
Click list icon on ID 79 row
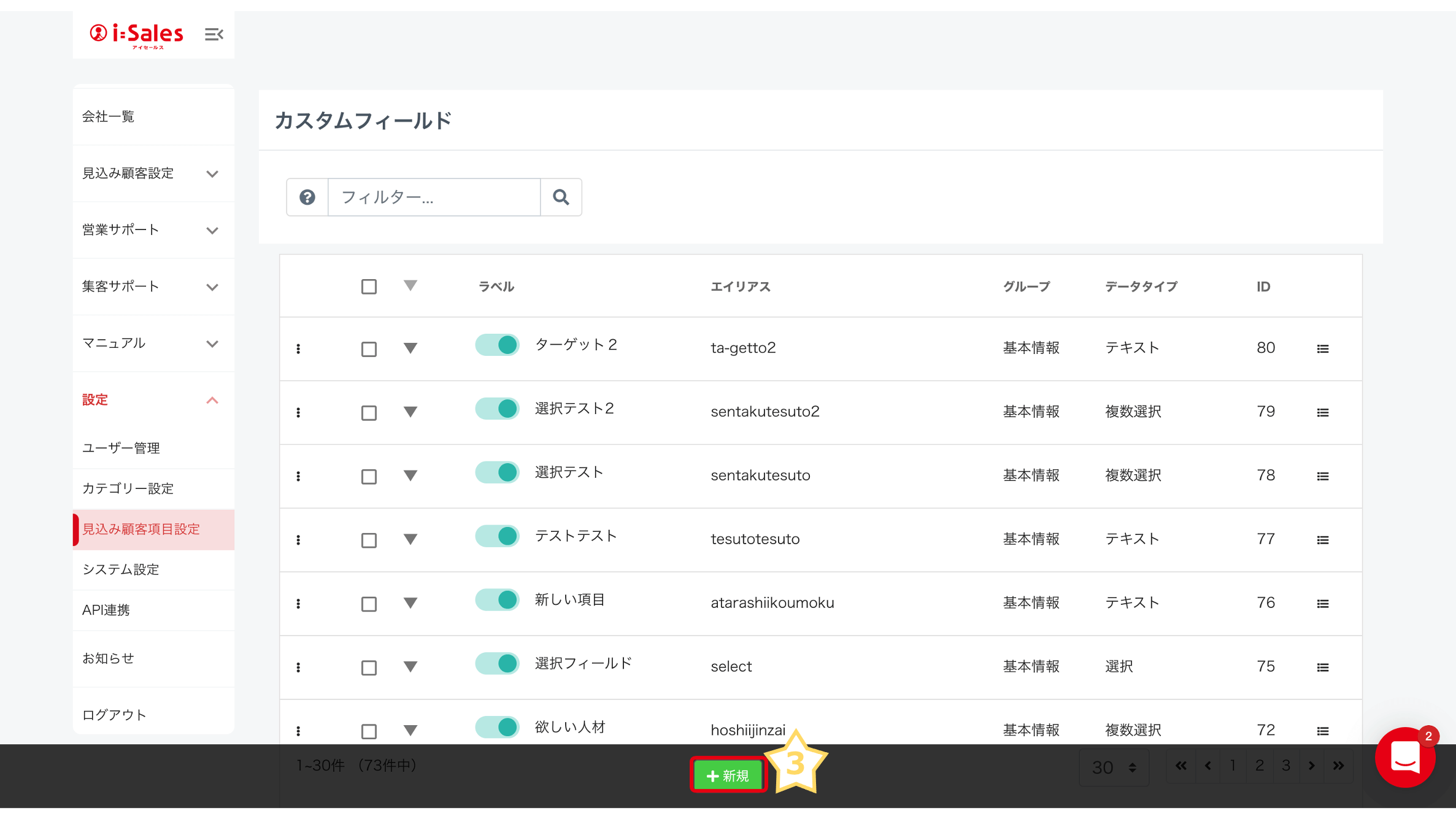point(1323,413)
